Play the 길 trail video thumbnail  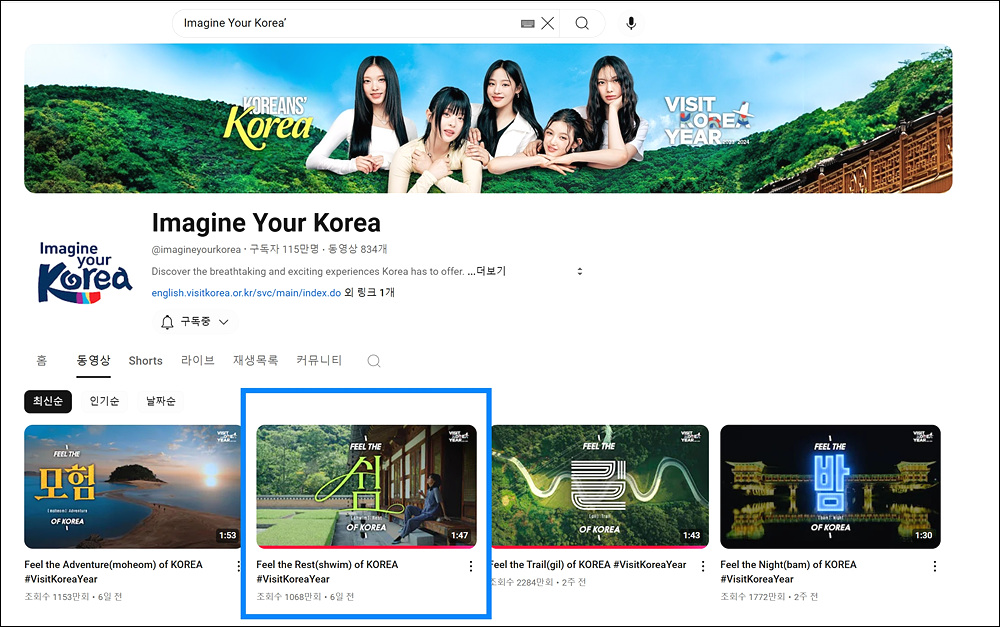click(x=598, y=487)
